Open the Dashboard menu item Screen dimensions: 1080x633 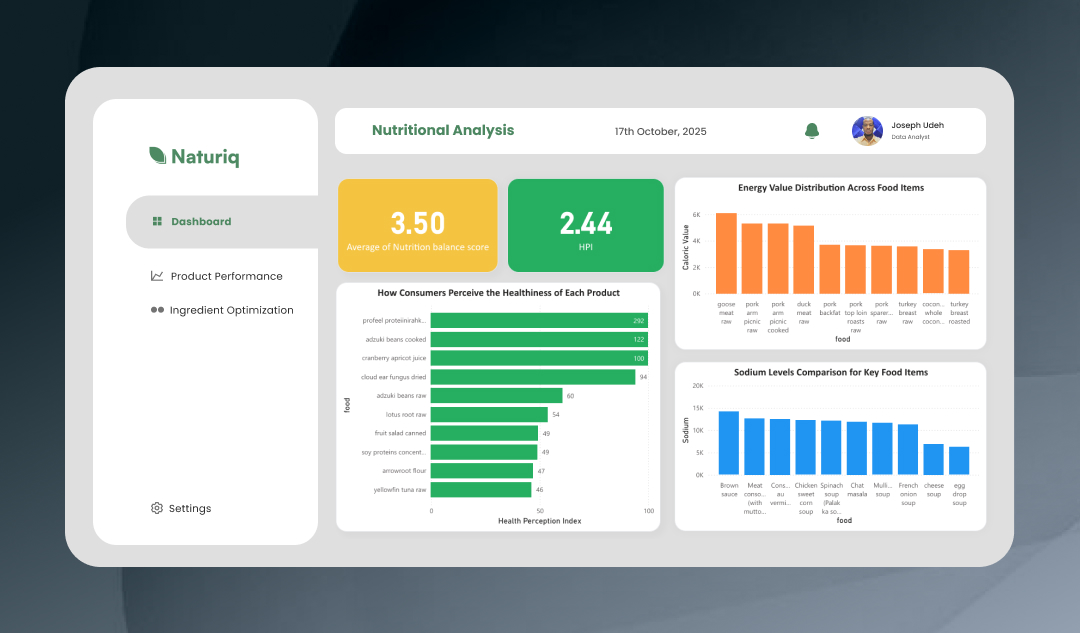pyautogui.click(x=222, y=221)
